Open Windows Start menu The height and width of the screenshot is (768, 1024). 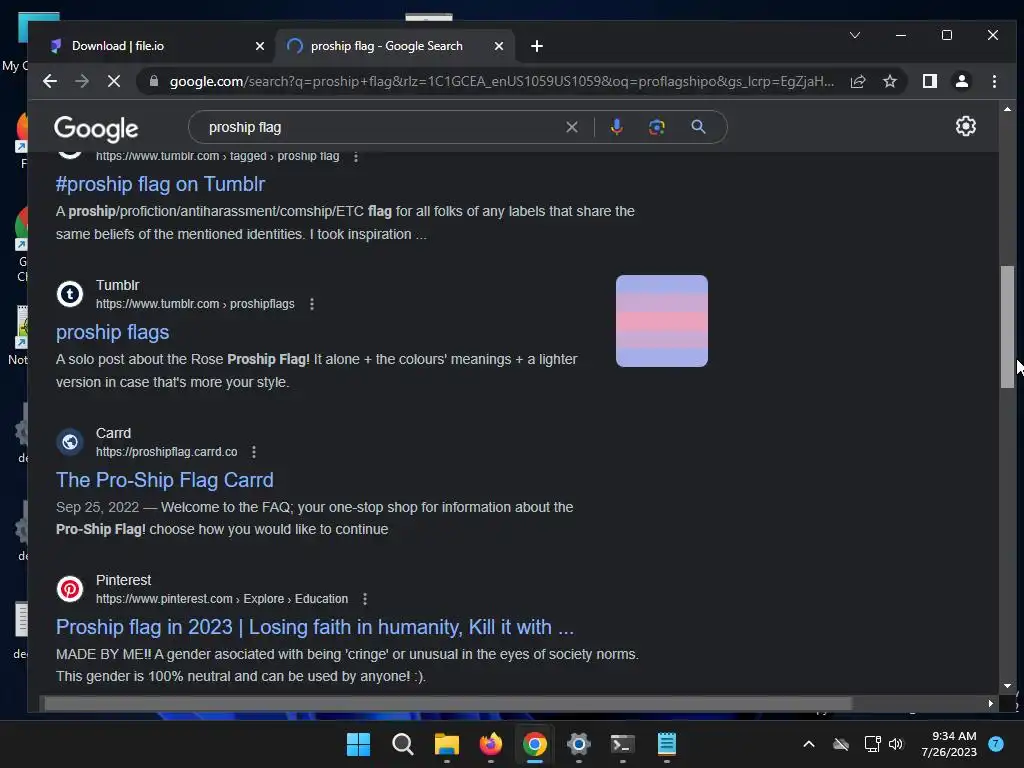358,744
